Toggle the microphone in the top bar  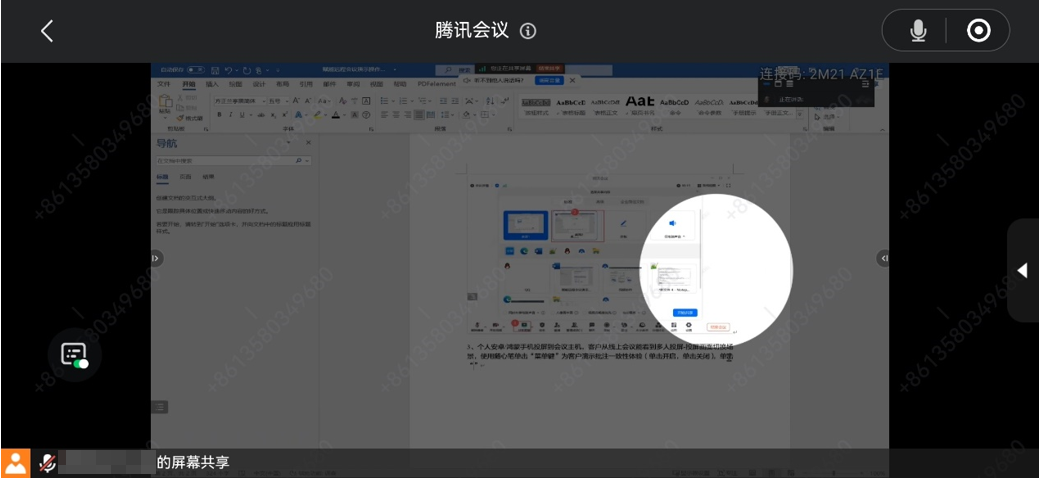pos(918,31)
